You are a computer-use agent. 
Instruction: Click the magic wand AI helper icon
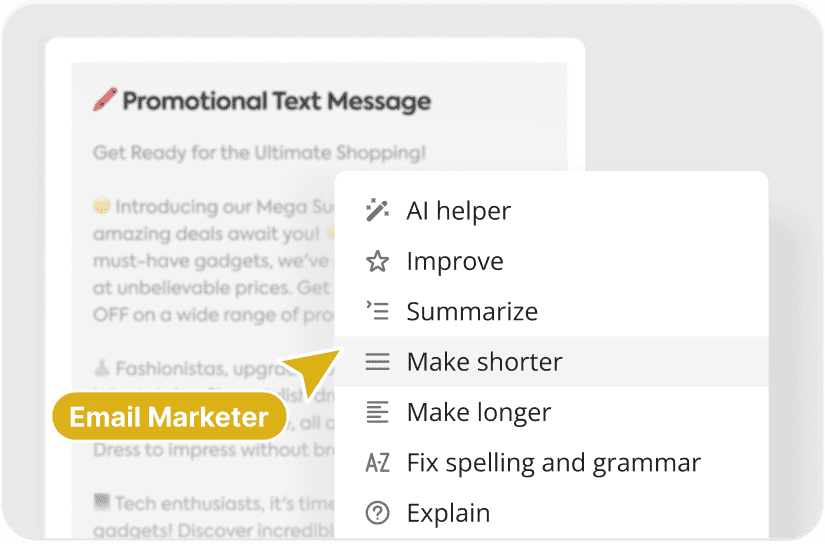point(377,211)
